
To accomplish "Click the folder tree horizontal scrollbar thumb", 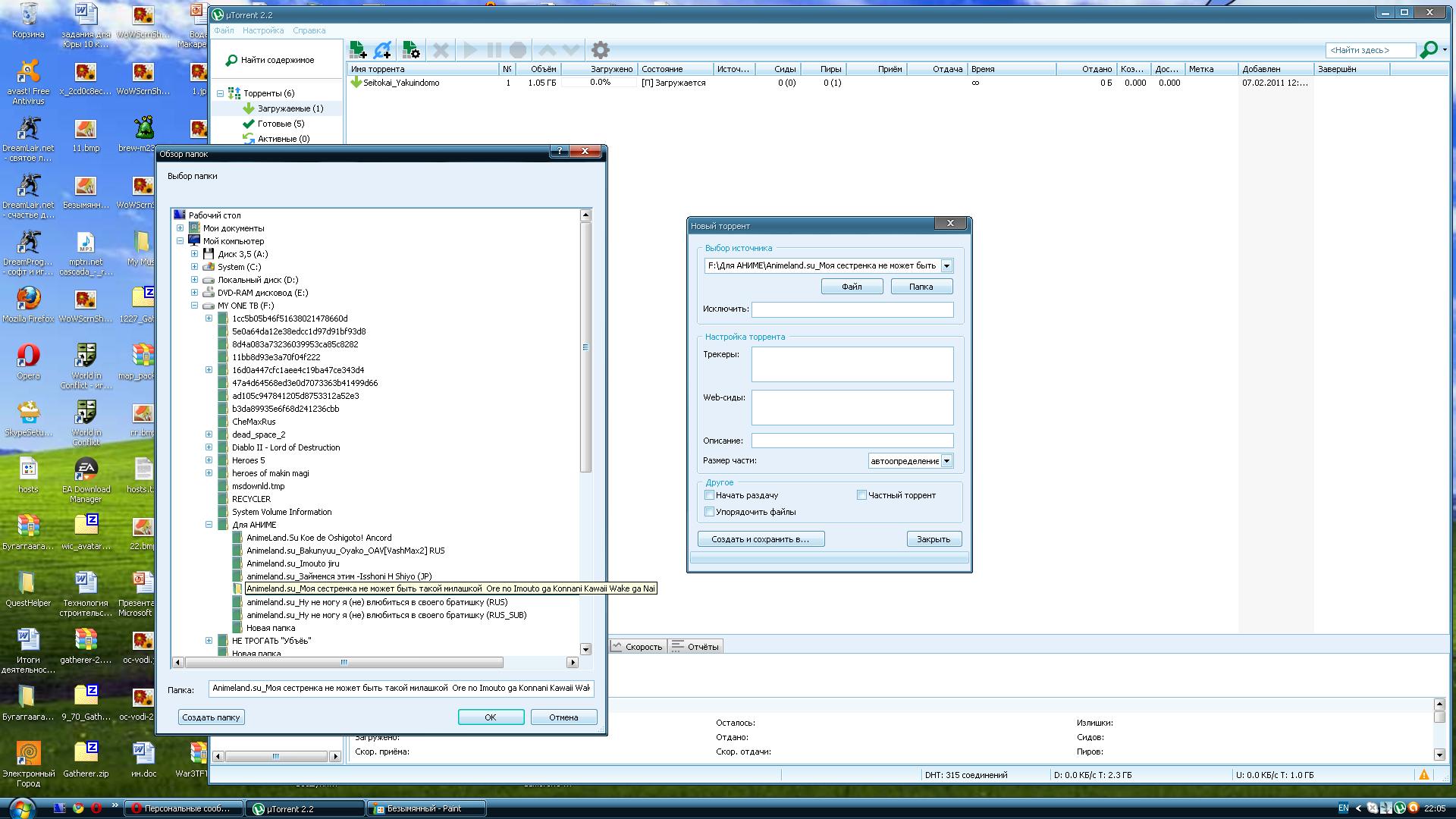I will pyautogui.click(x=344, y=663).
